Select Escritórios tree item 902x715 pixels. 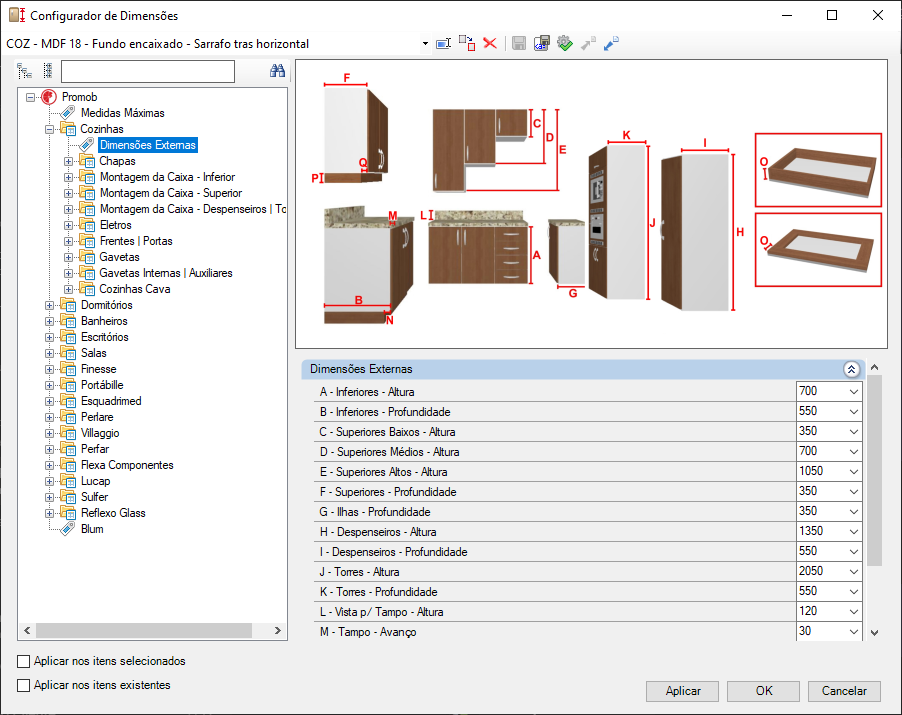(x=105, y=337)
